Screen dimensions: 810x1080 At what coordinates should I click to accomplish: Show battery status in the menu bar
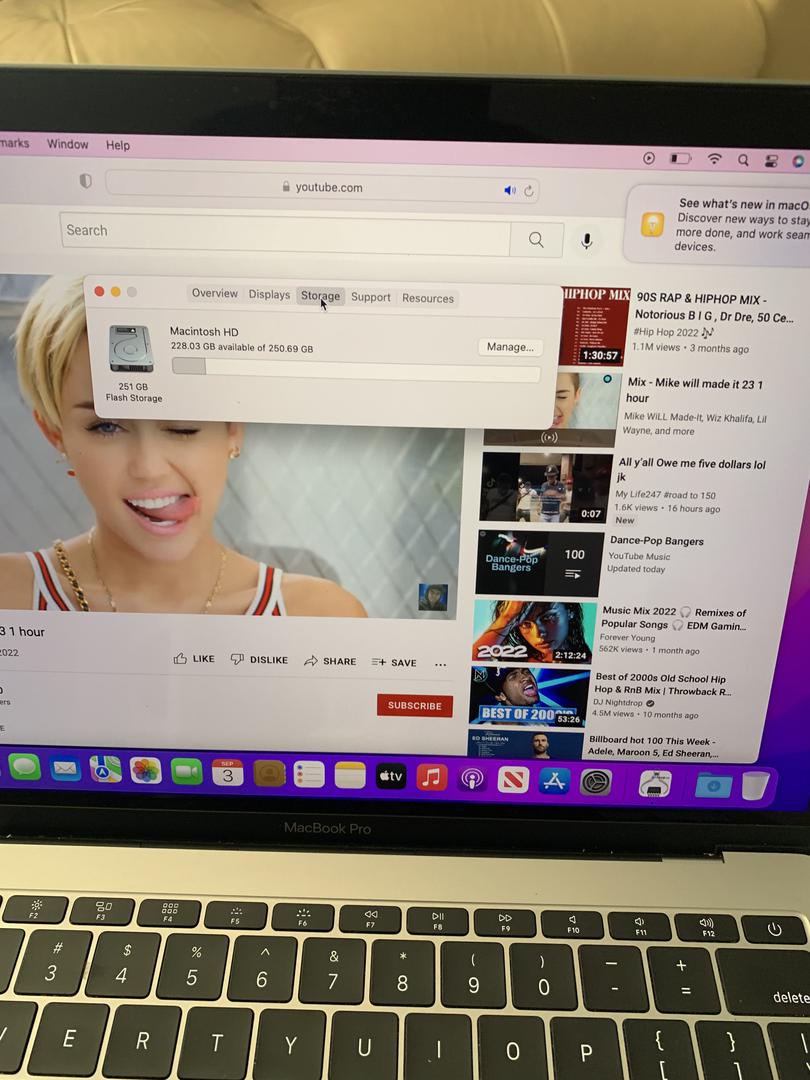[681, 159]
